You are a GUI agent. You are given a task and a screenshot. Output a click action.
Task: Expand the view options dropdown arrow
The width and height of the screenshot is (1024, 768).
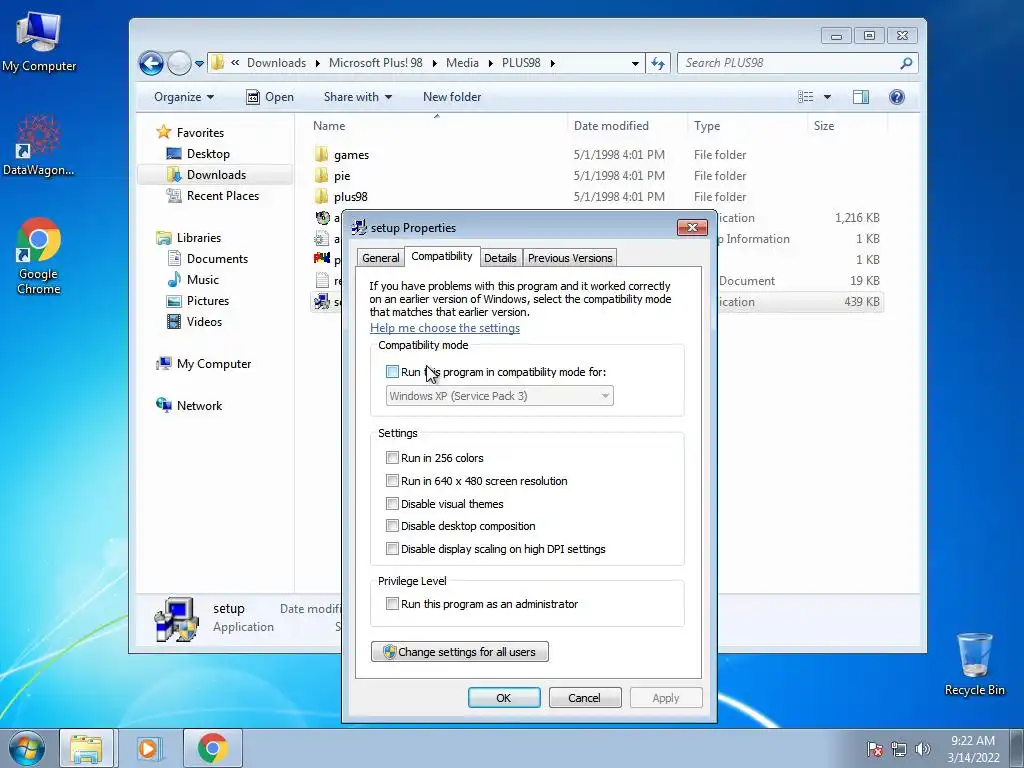click(x=827, y=97)
